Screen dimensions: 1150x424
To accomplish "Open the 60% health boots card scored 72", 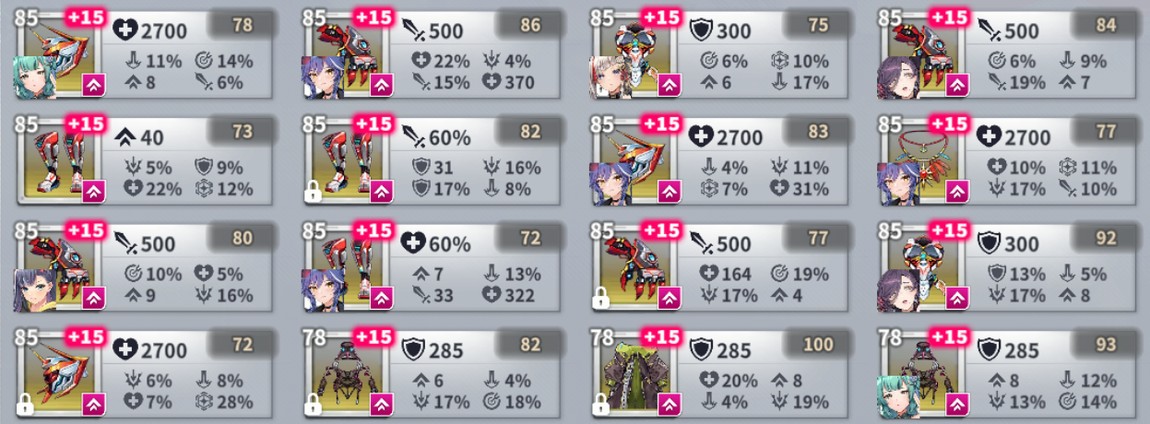I will click(x=431, y=266).
